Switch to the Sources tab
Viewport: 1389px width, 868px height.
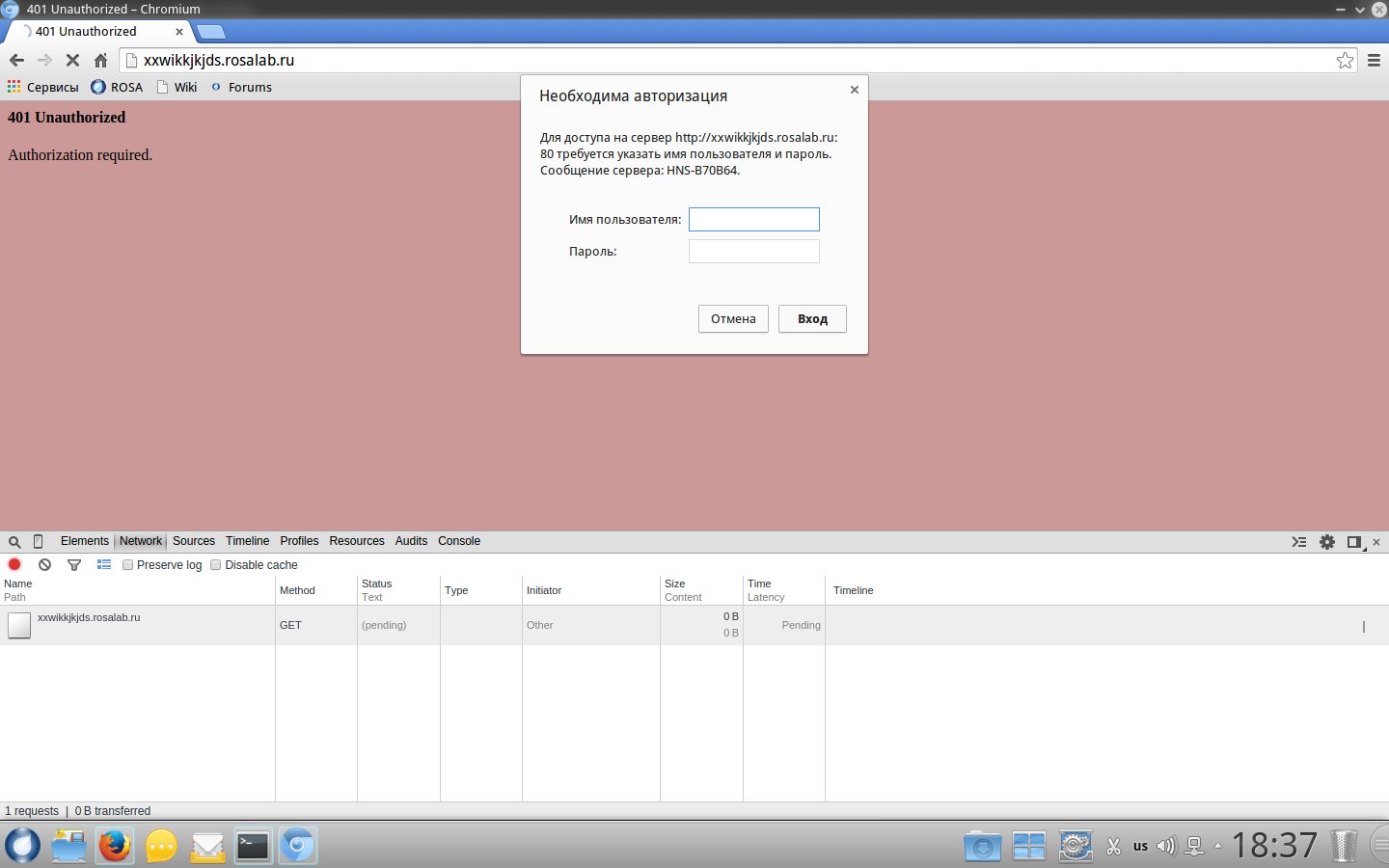click(194, 541)
